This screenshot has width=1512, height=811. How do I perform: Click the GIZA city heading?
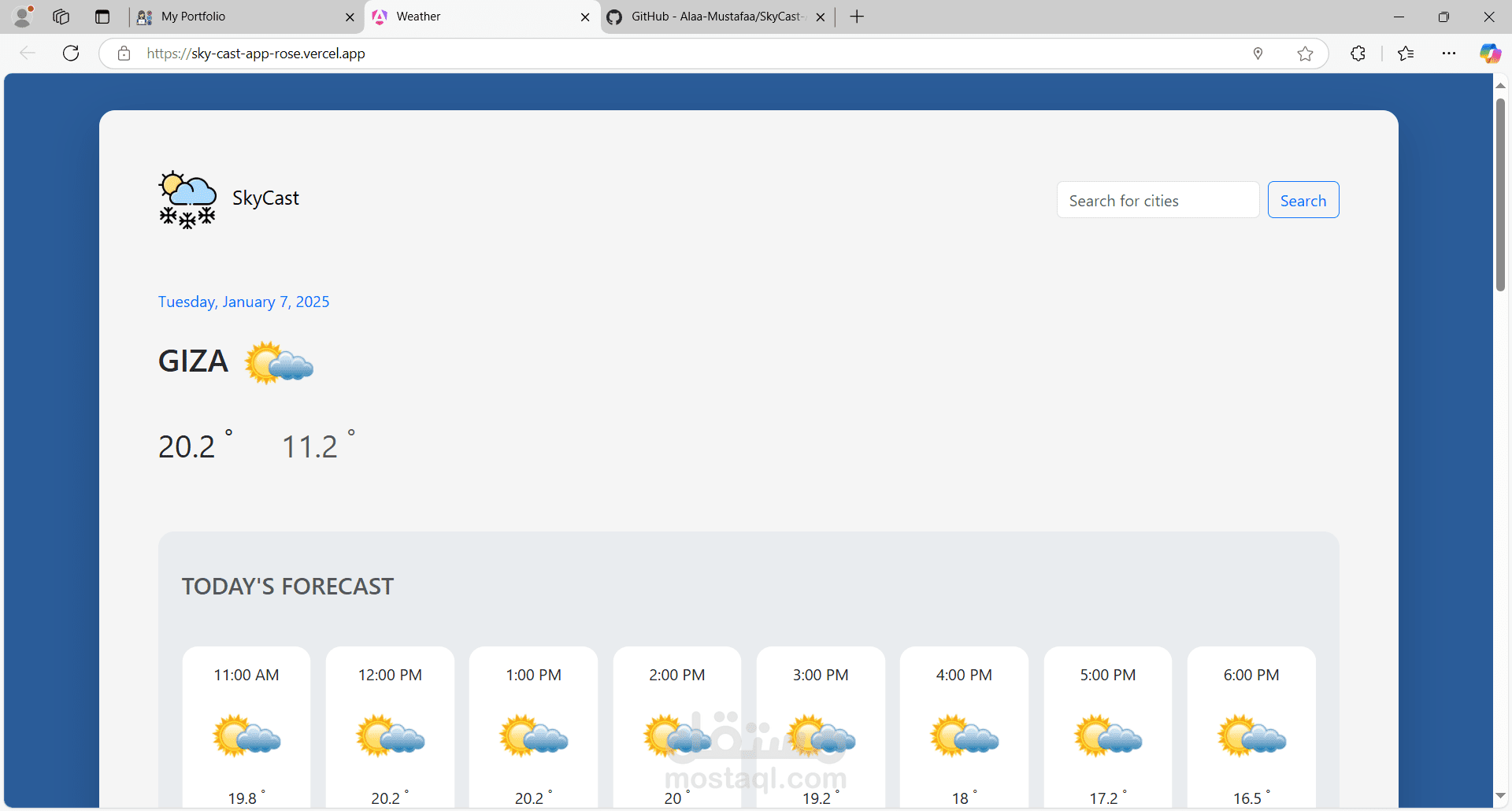[193, 361]
